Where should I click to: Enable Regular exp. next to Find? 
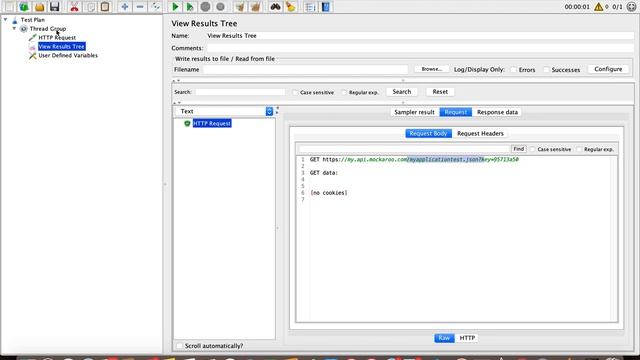coord(579,149)
